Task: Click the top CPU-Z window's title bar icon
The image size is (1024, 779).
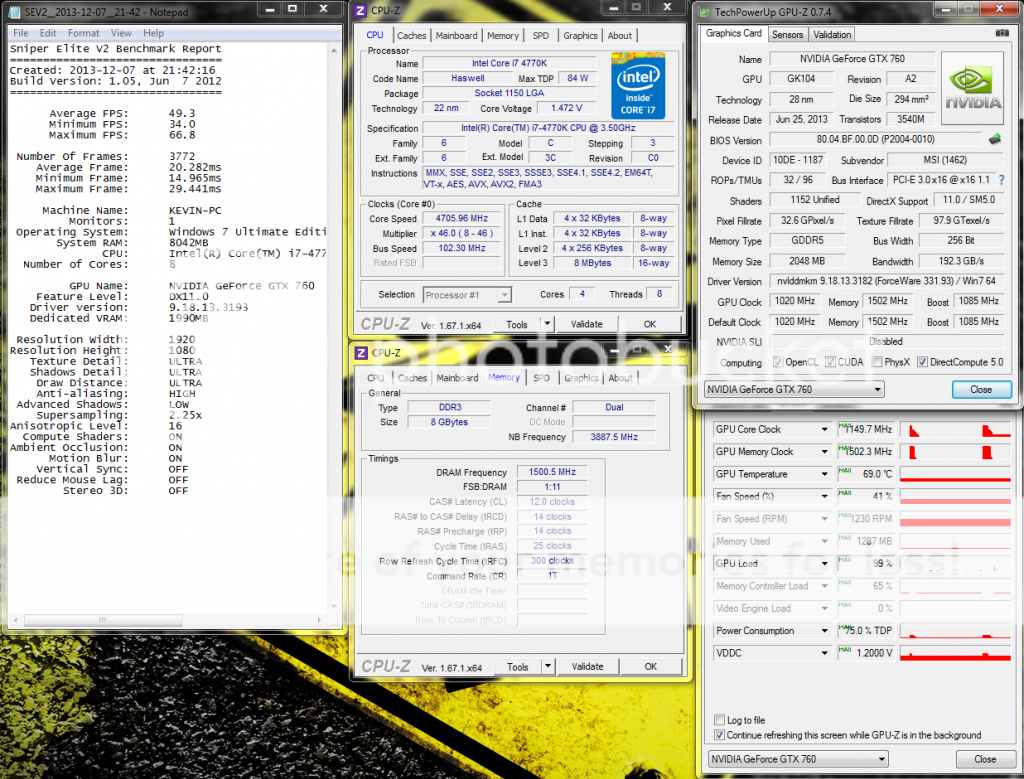Action: point(360,11)
